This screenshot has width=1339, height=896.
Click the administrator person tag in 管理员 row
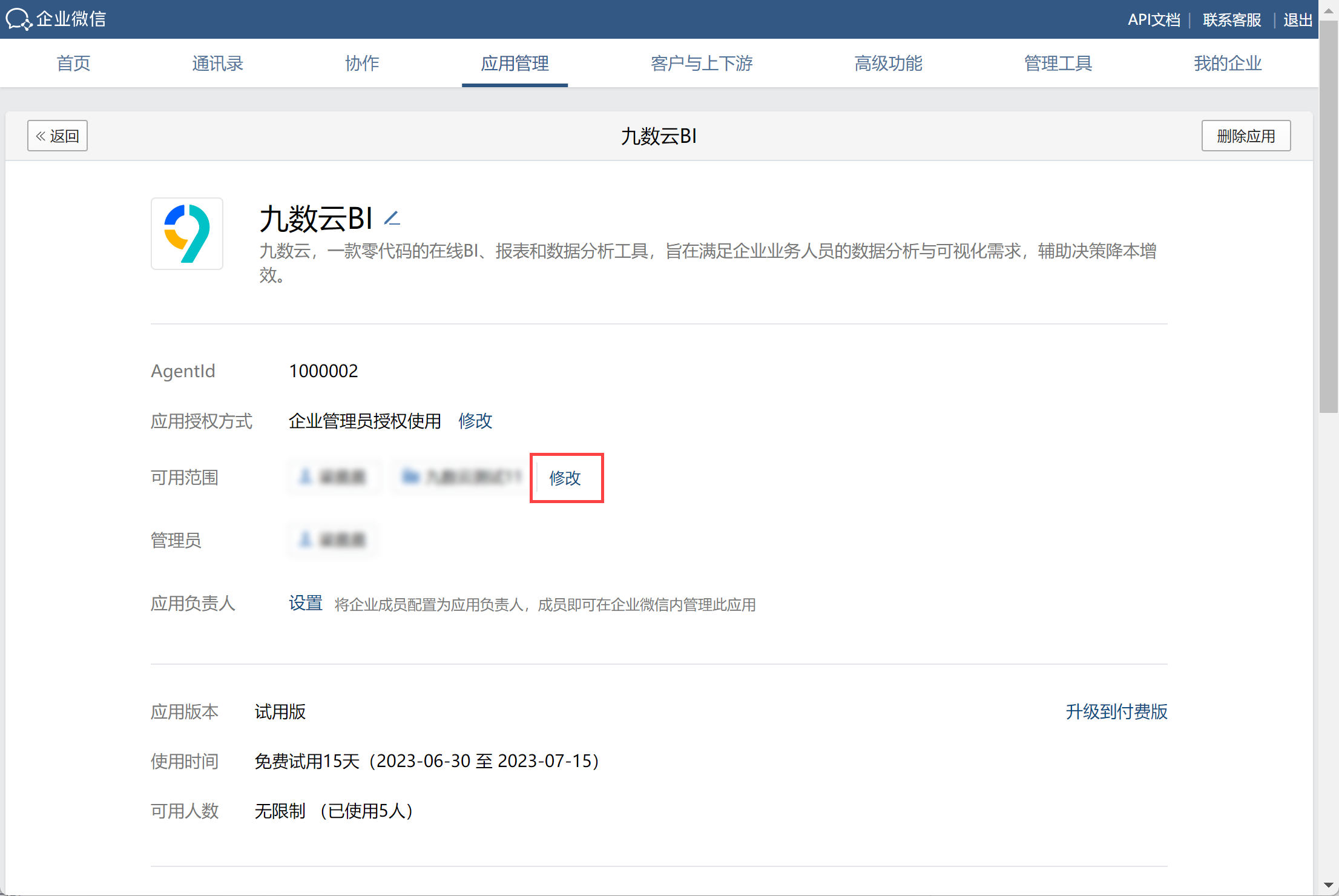[x=334, y=539]
